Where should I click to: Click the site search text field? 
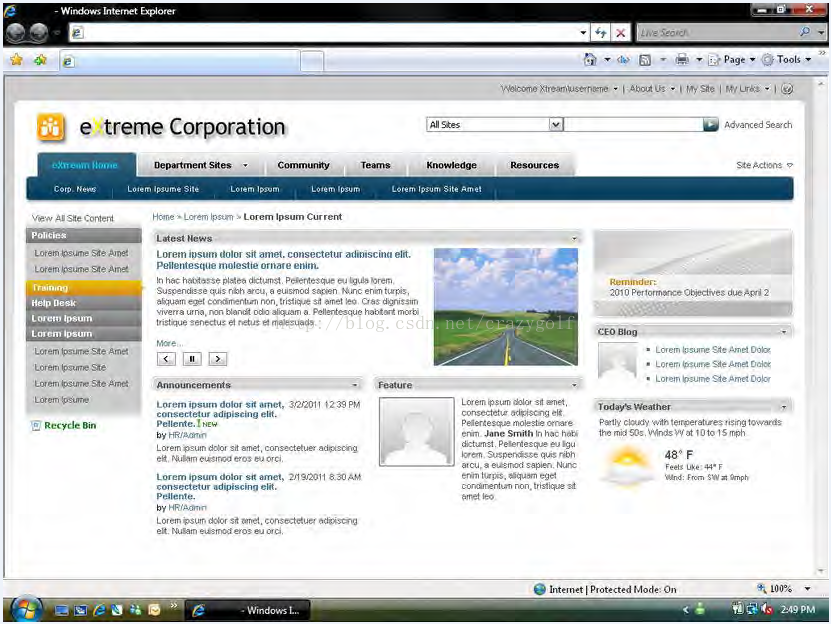[x=633, y=125]
